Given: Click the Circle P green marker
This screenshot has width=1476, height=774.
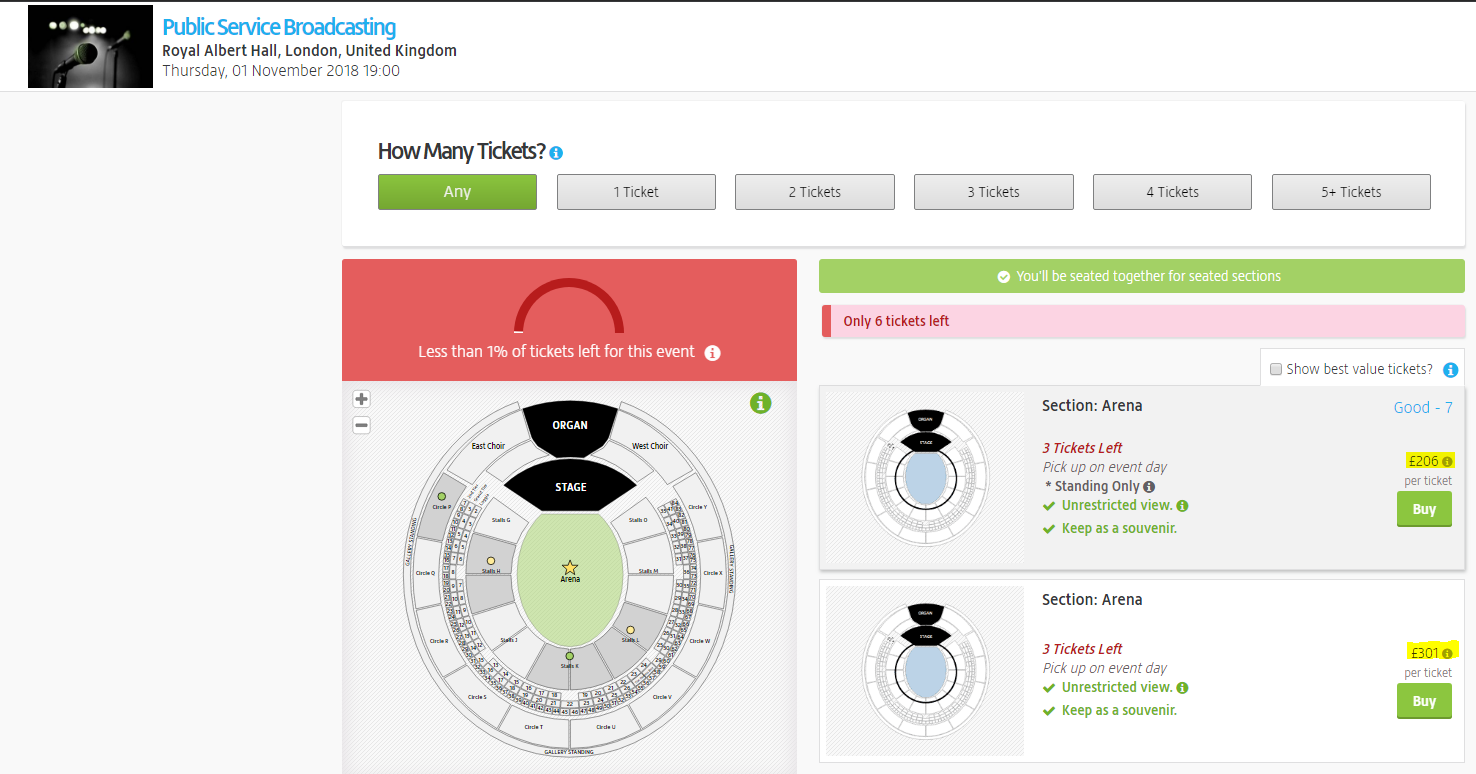Looking at the screenshot, I should pos(442,496).
